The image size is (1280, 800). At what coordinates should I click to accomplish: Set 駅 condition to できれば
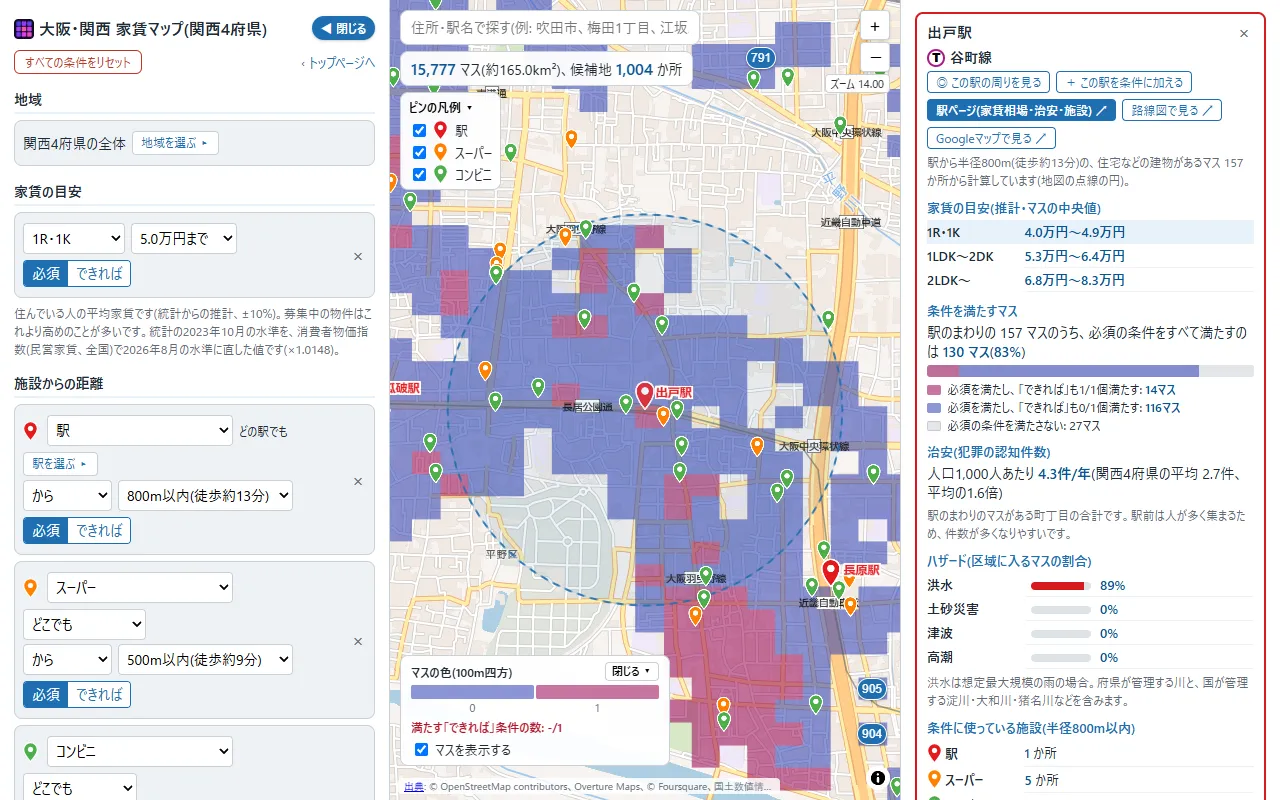click(x=99, y=530)
